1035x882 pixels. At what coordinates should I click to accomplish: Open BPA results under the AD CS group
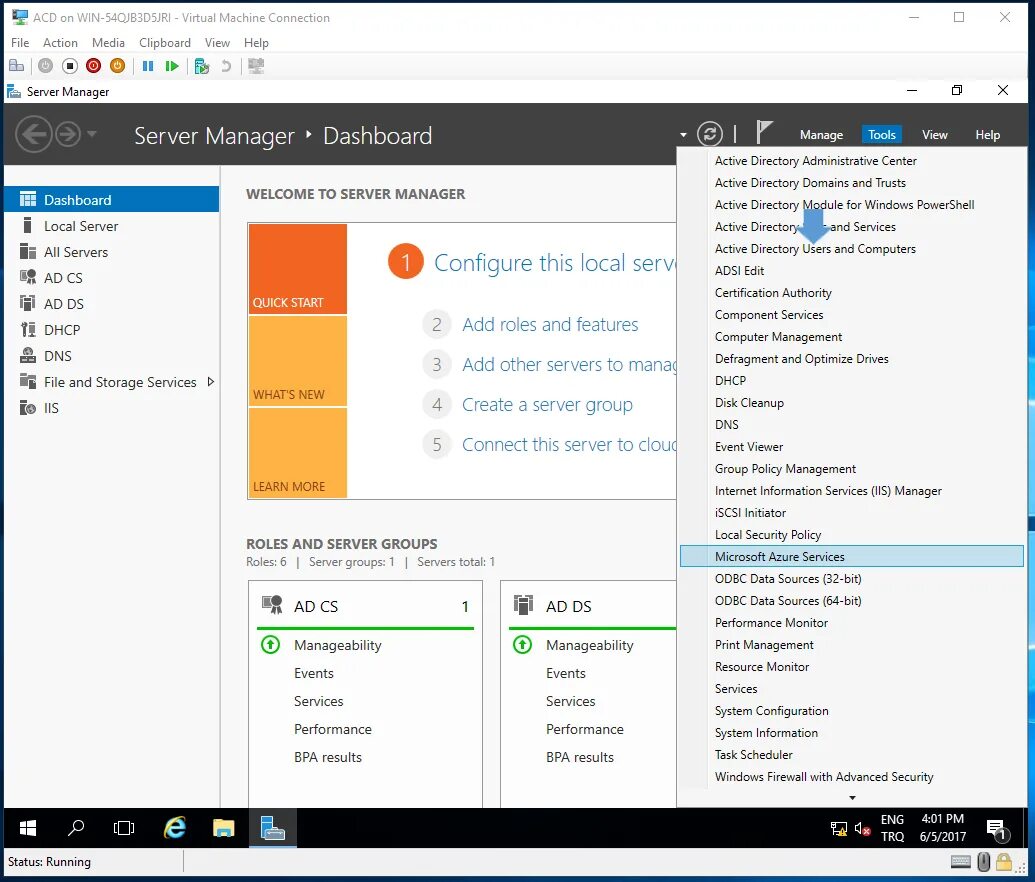327,757
